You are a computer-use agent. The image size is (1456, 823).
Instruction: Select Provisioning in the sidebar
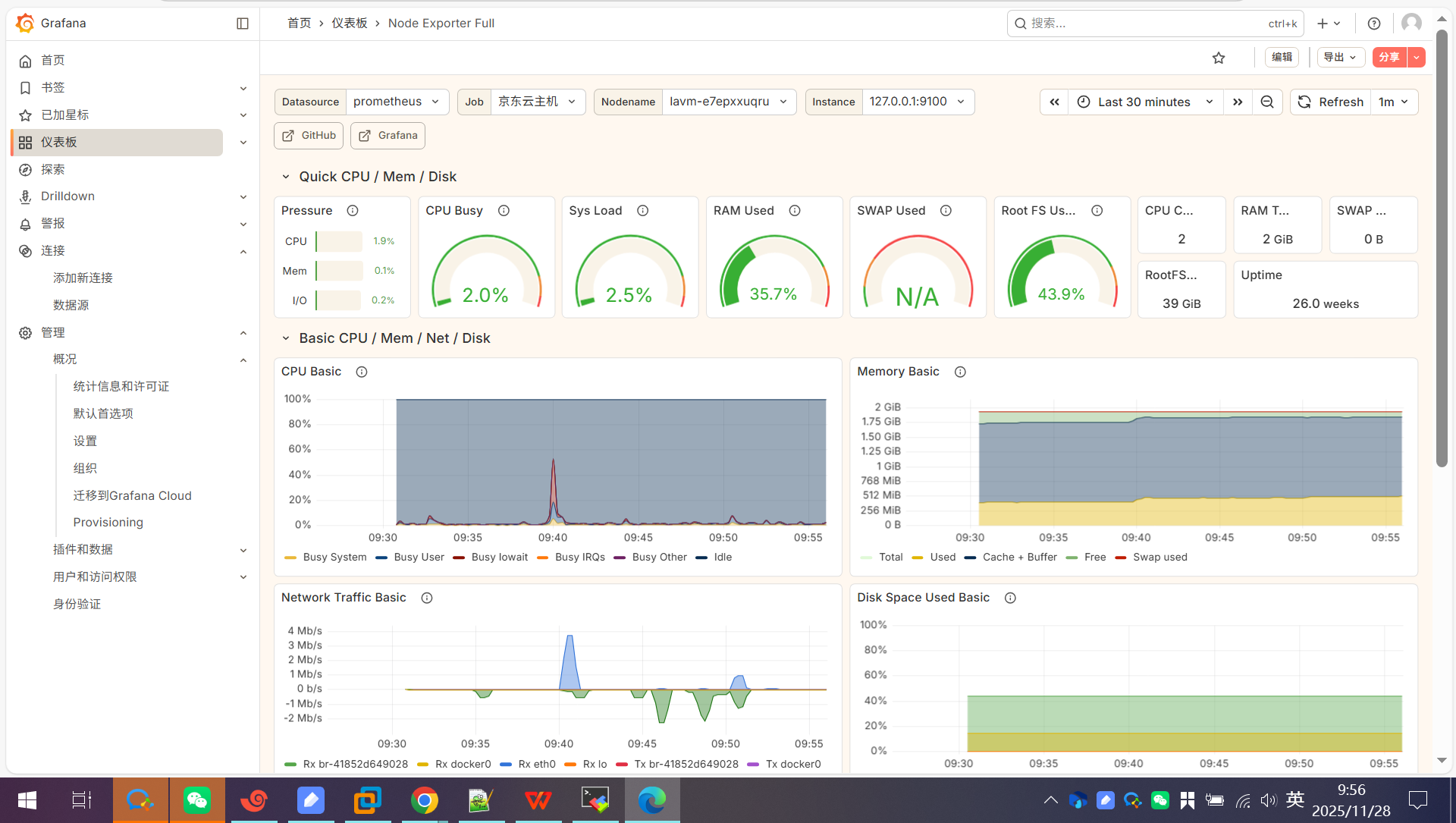pos(108,522)
